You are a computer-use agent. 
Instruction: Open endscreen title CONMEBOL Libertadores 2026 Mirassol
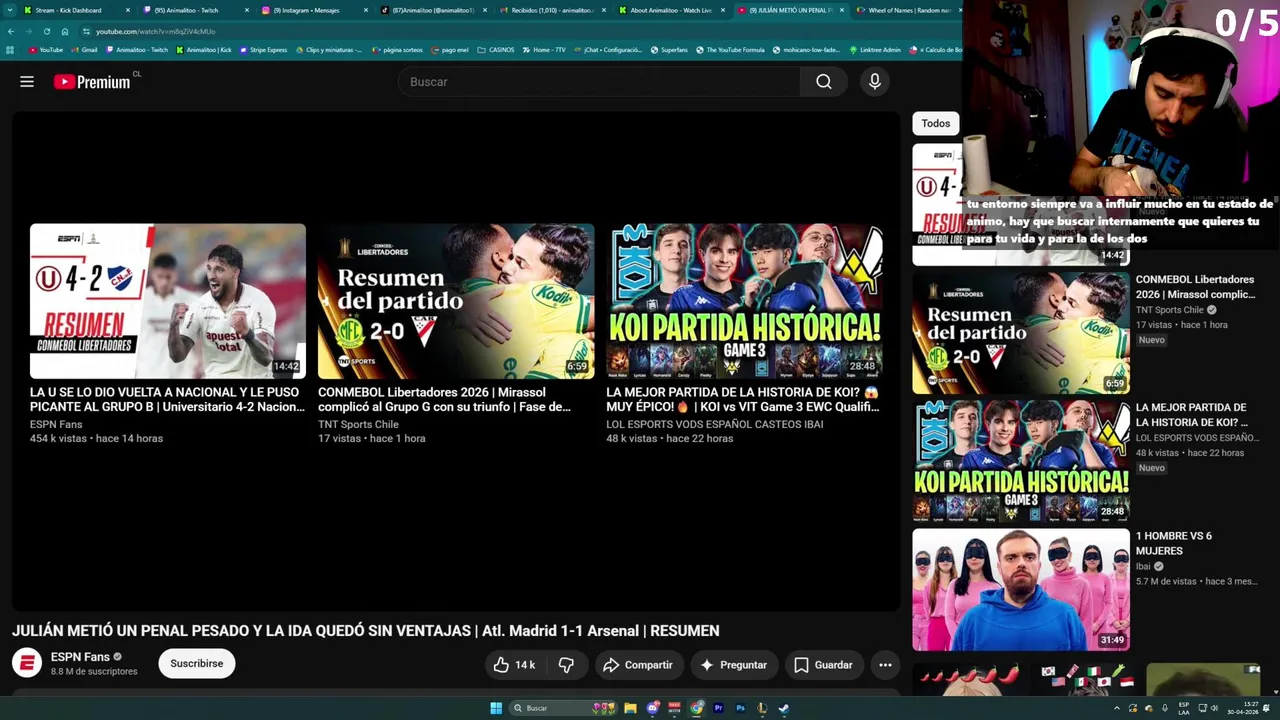(x=445, y=400)
